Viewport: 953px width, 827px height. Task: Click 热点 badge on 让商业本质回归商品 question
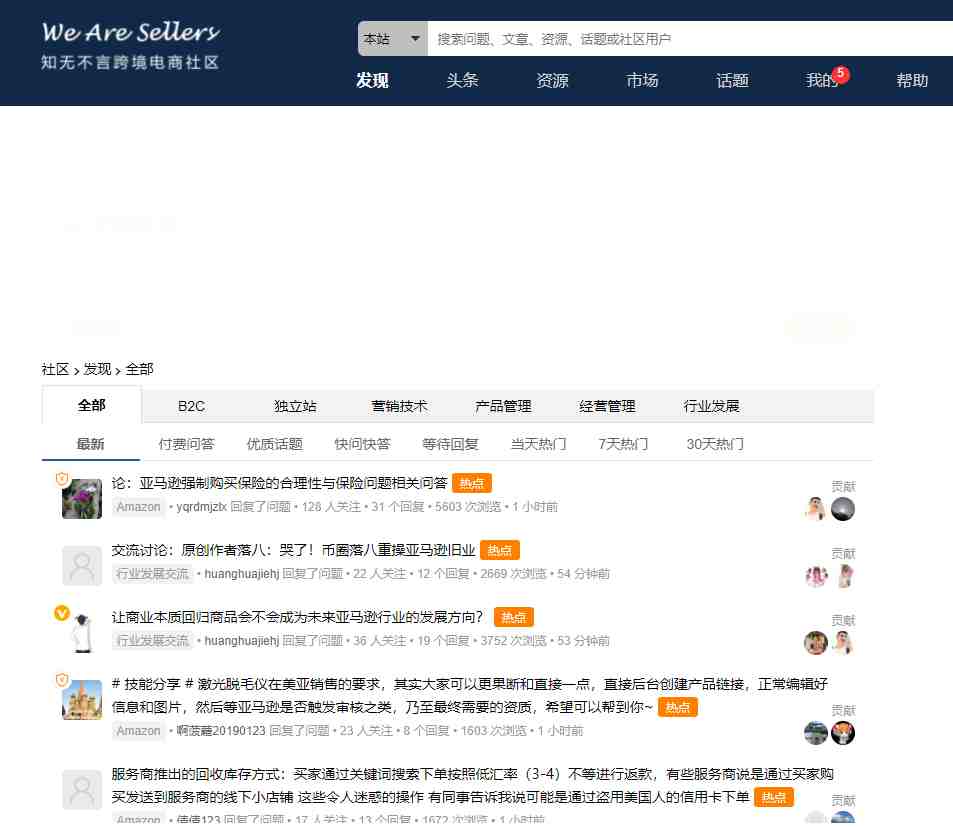tap(514, 617)
